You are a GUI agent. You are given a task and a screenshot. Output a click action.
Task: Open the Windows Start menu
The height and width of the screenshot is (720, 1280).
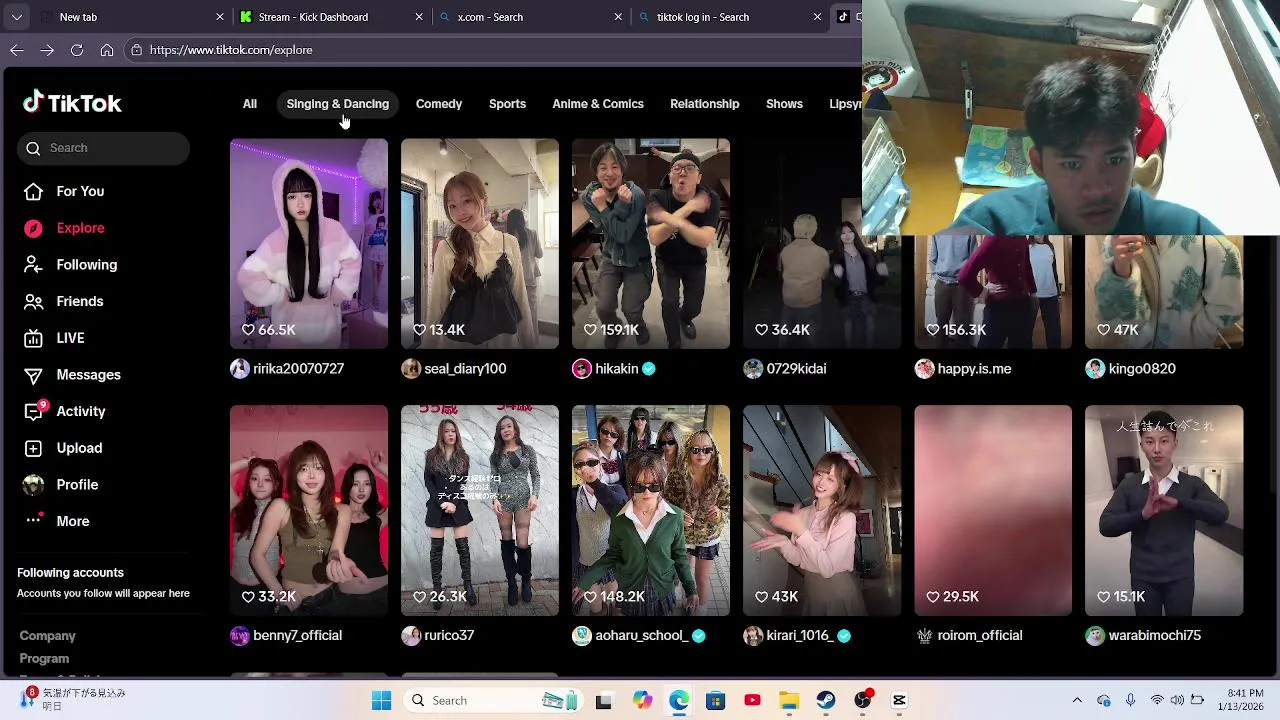(x=381, y=701)
